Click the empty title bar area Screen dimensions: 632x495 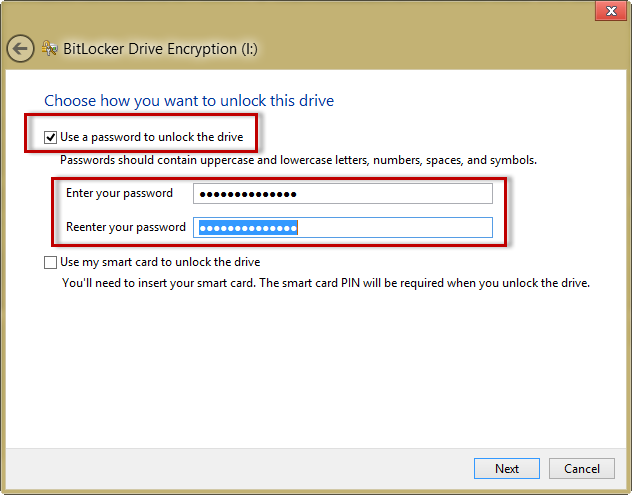point(300,12)
